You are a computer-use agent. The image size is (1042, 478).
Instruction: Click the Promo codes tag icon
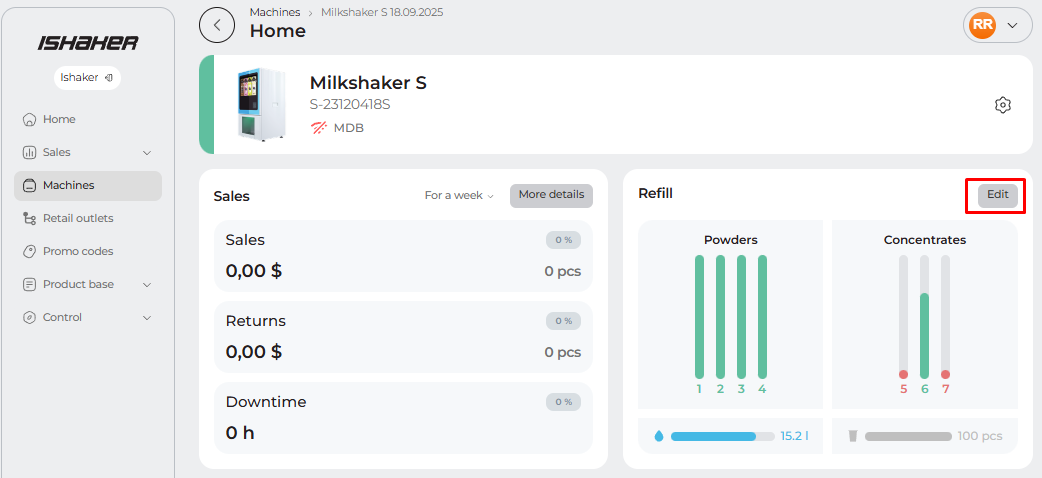click(x=29, y=252)
